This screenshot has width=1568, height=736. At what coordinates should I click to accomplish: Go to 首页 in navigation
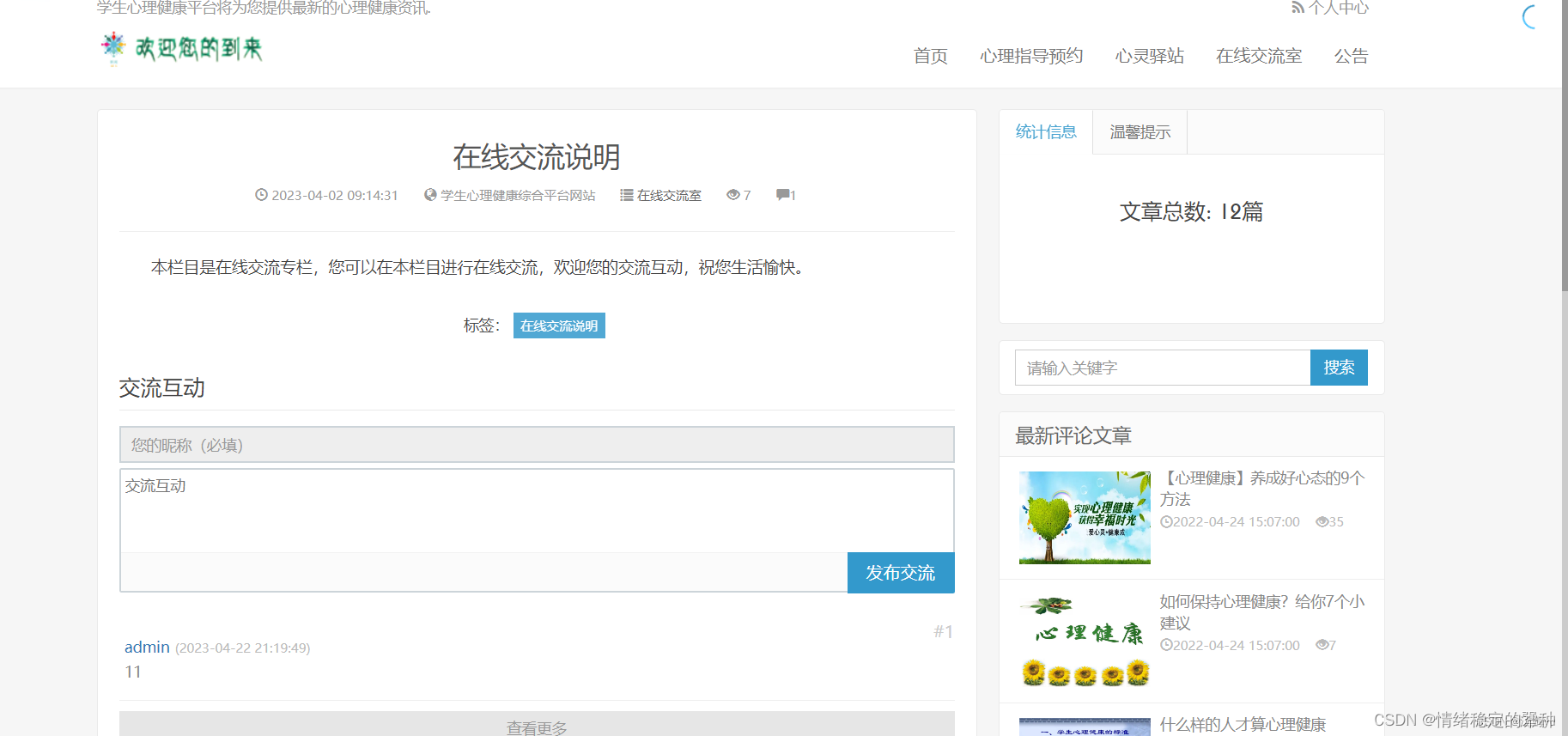pos(931,57)
